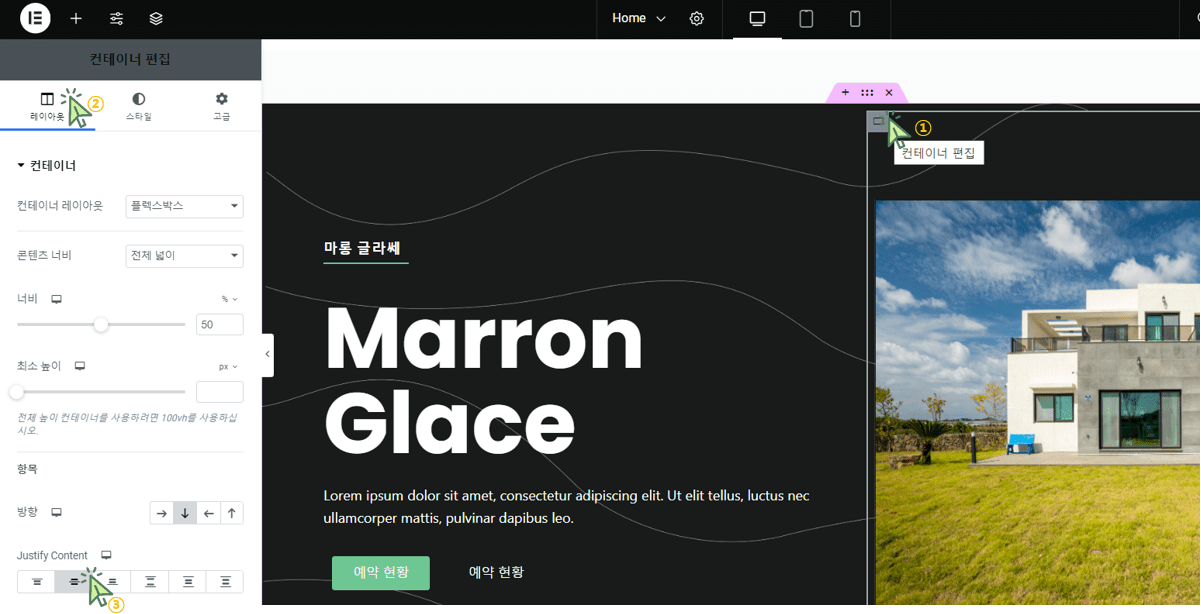Image resolution: width=1201 pixels, height=614 pixels.
Task: Open the Structure layers icon
Action: (x=156, y=19)
